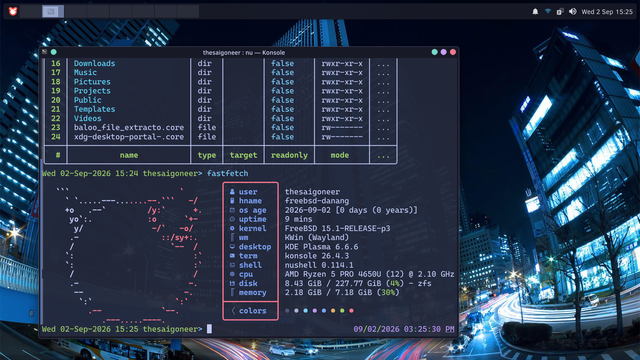640x360 pixels.
Task: Open the clock showing Wed 2 Sep 15:25
Action: (x=607, y=12)
